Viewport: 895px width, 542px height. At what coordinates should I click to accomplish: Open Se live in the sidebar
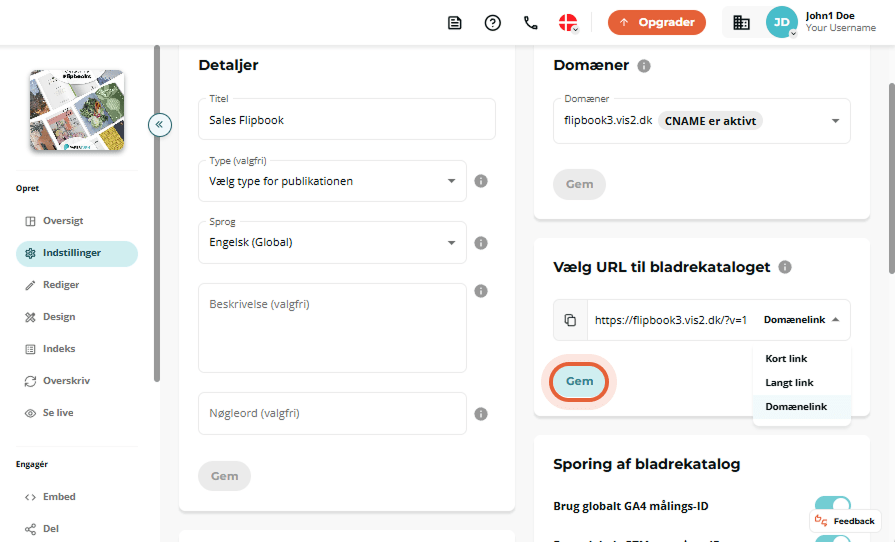point(77,412)
